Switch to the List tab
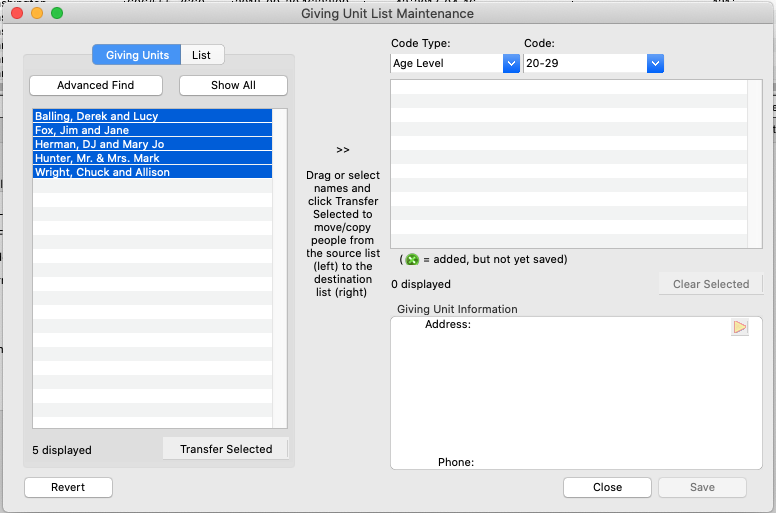The width and height of the screenshot is (776, 513). pyautogui.click(x=202, y=55)
